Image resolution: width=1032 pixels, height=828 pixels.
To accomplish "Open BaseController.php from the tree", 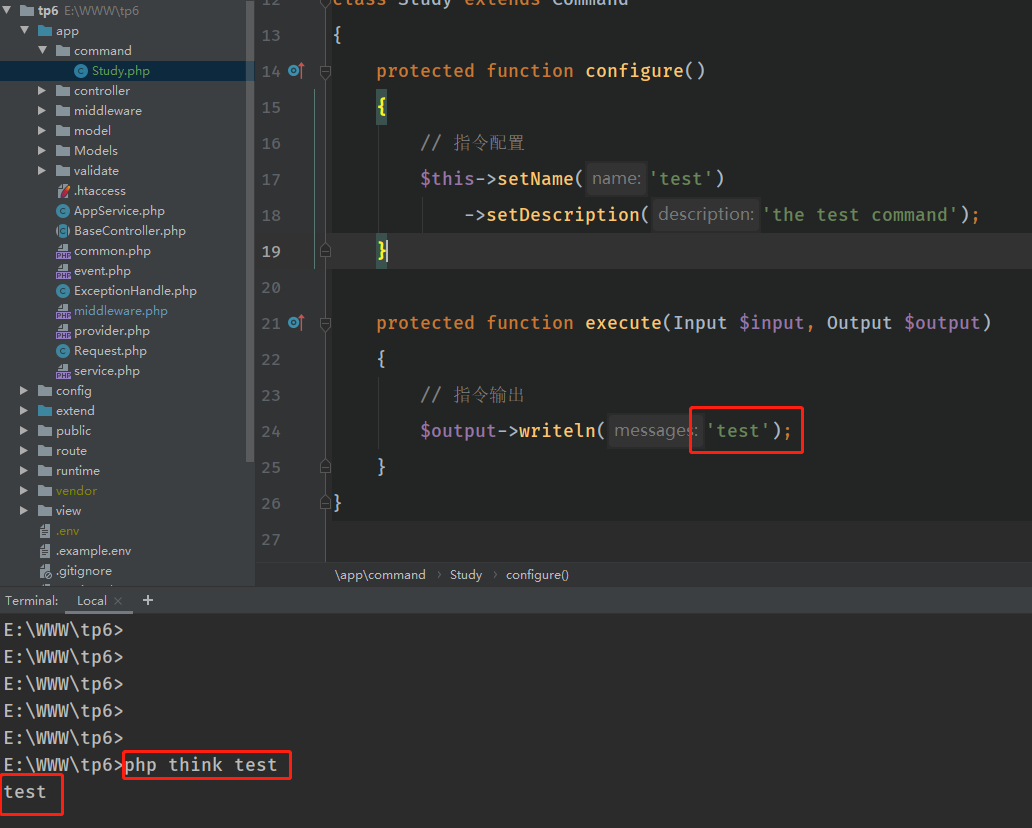I will click(130, 231).
